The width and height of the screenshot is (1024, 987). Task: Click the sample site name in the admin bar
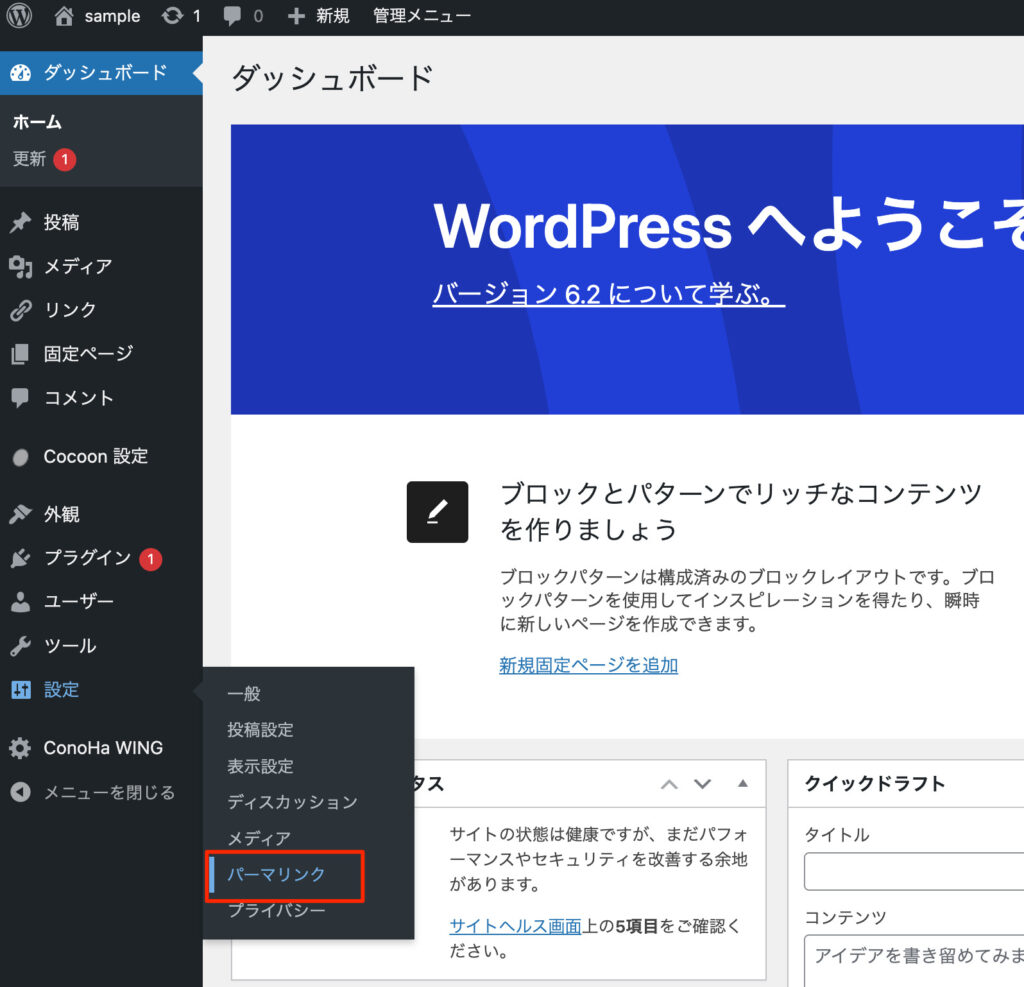click(112, 16)
